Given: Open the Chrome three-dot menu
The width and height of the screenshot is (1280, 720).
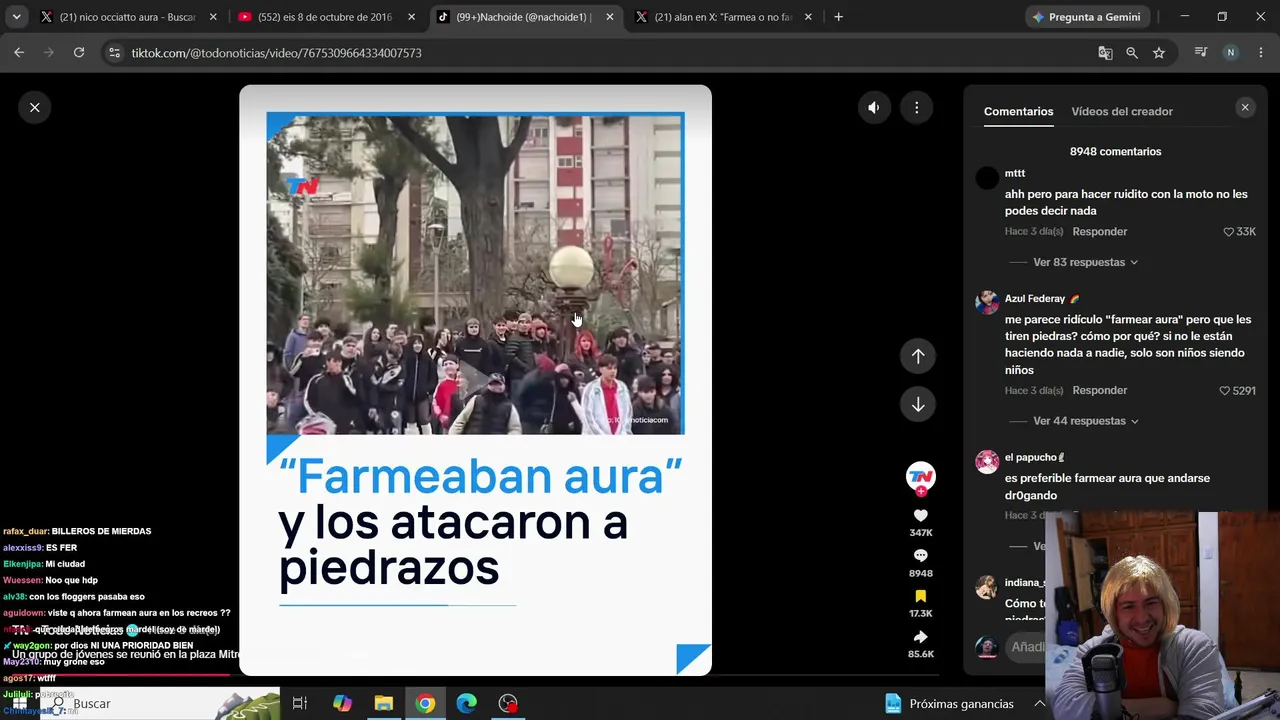Looking at the screenshot, I should tap(1260, 53).
